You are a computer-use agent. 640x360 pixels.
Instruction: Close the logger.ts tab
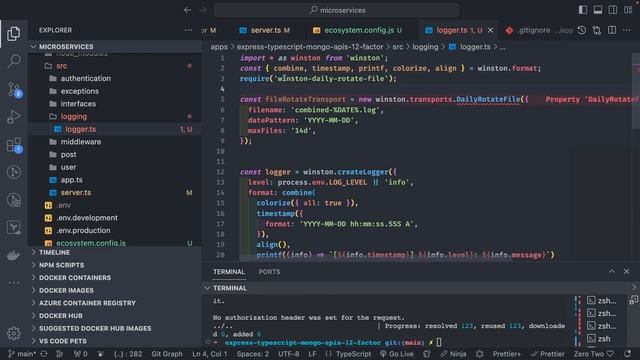tap(490, 30)
